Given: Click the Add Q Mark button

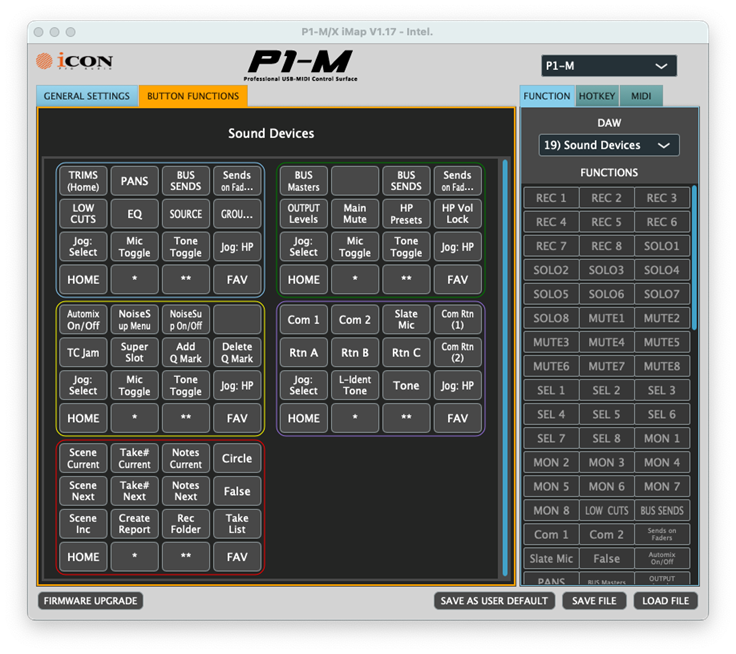Looking at the screenshot, I should (186, 353).
